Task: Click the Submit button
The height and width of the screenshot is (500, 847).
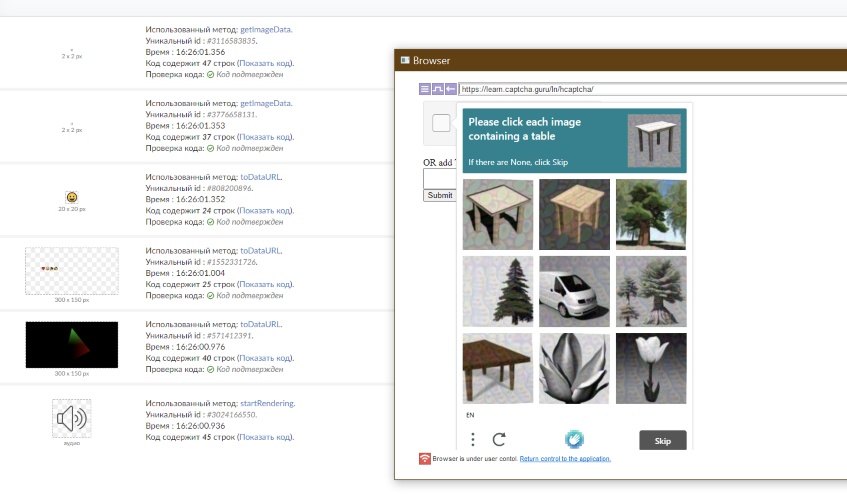Action: pos(439,195)
